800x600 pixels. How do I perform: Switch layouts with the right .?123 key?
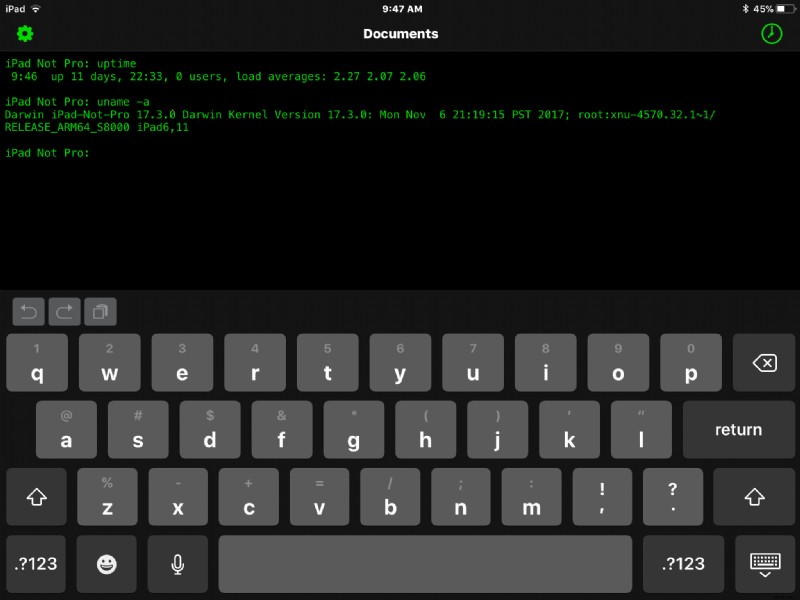point(683,564)
